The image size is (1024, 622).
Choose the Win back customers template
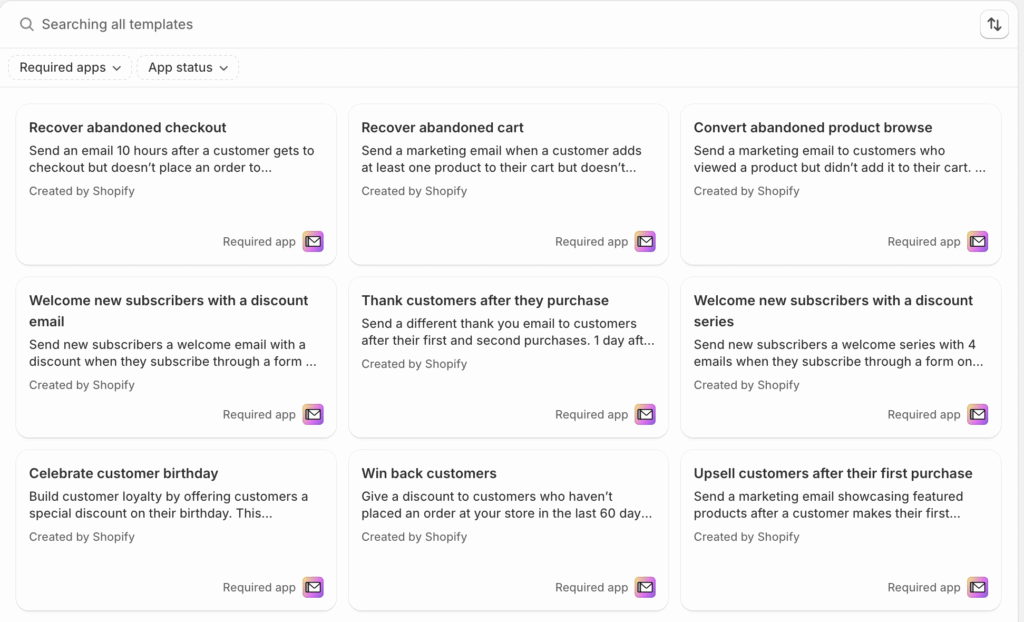[x=429, y=473]
